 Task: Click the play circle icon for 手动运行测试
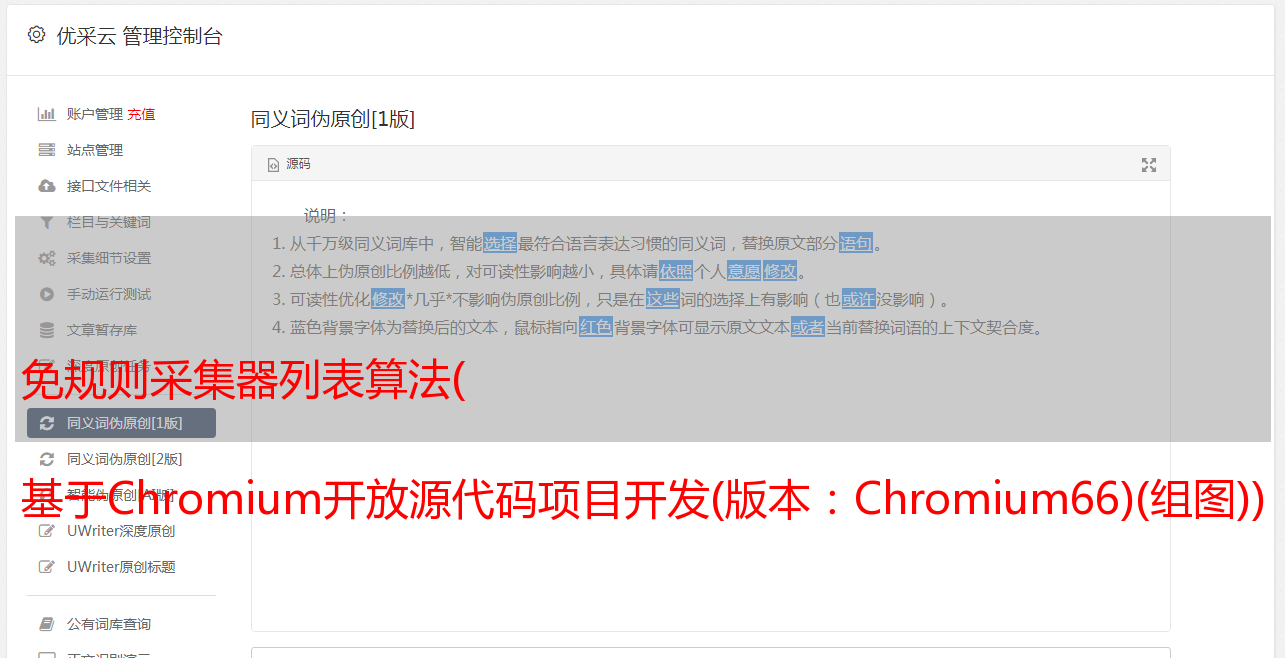tap(46, 294)
